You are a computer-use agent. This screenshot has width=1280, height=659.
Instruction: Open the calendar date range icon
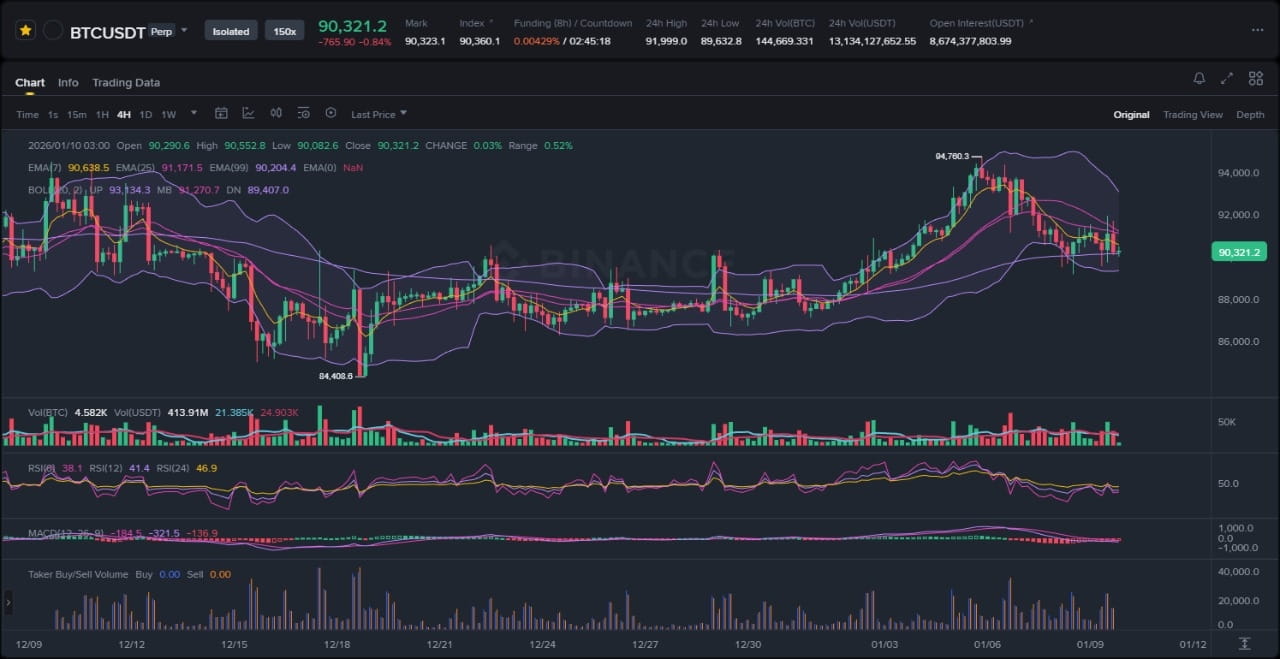click(x=221, y=113)
